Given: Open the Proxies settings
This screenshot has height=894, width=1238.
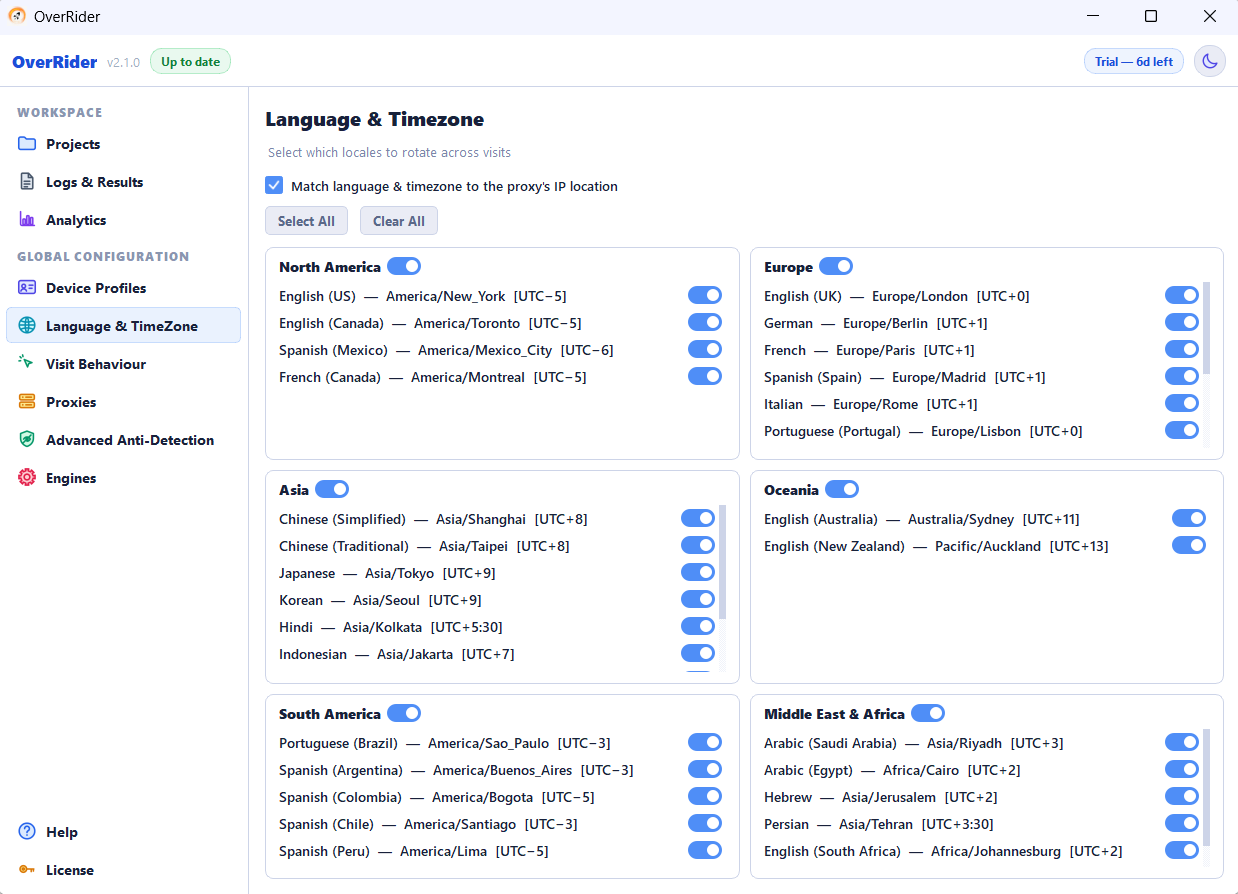Looking at the screenshot, I should [x=123, y=402].
